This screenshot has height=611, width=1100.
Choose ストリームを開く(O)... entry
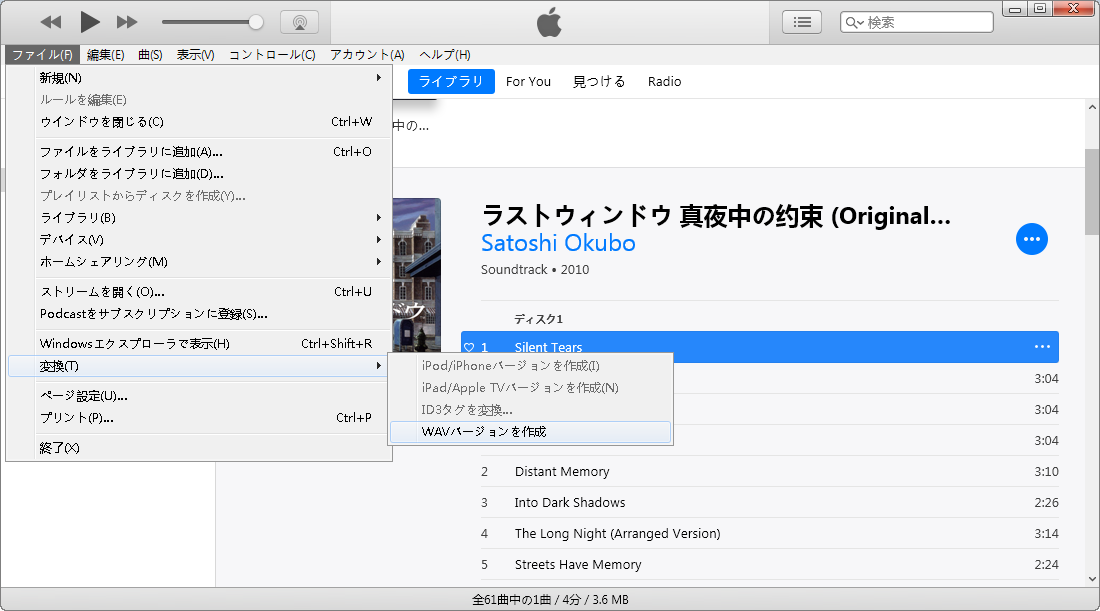pos(199,292)
